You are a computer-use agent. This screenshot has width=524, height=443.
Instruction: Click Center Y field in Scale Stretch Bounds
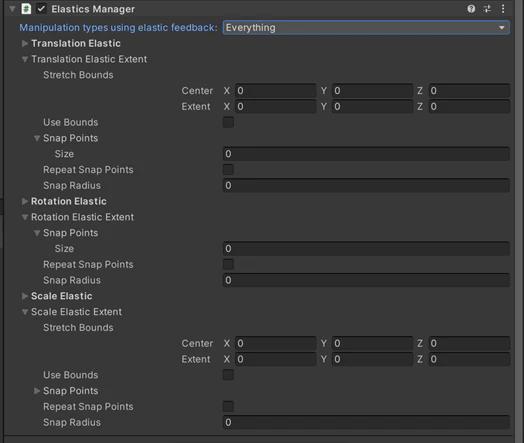pos(372,343)
